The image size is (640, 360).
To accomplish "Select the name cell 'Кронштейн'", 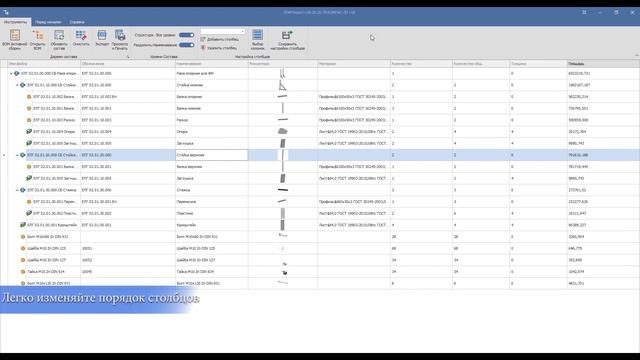I will [x=211, y=225].
